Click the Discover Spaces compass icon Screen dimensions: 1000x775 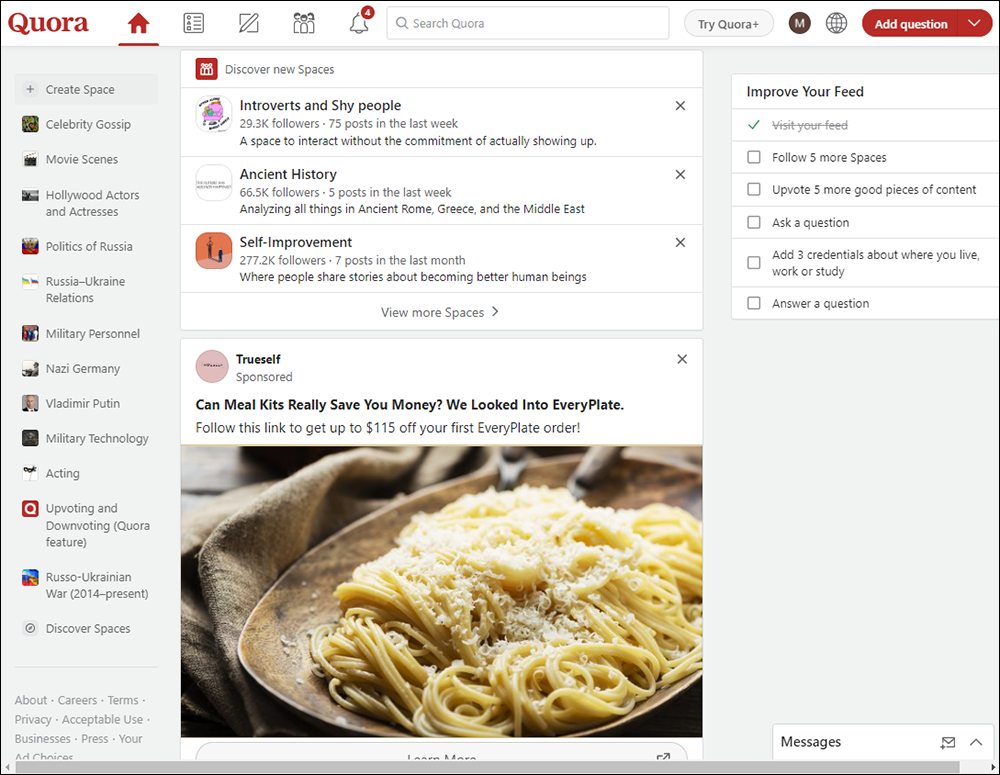[30, 628]
